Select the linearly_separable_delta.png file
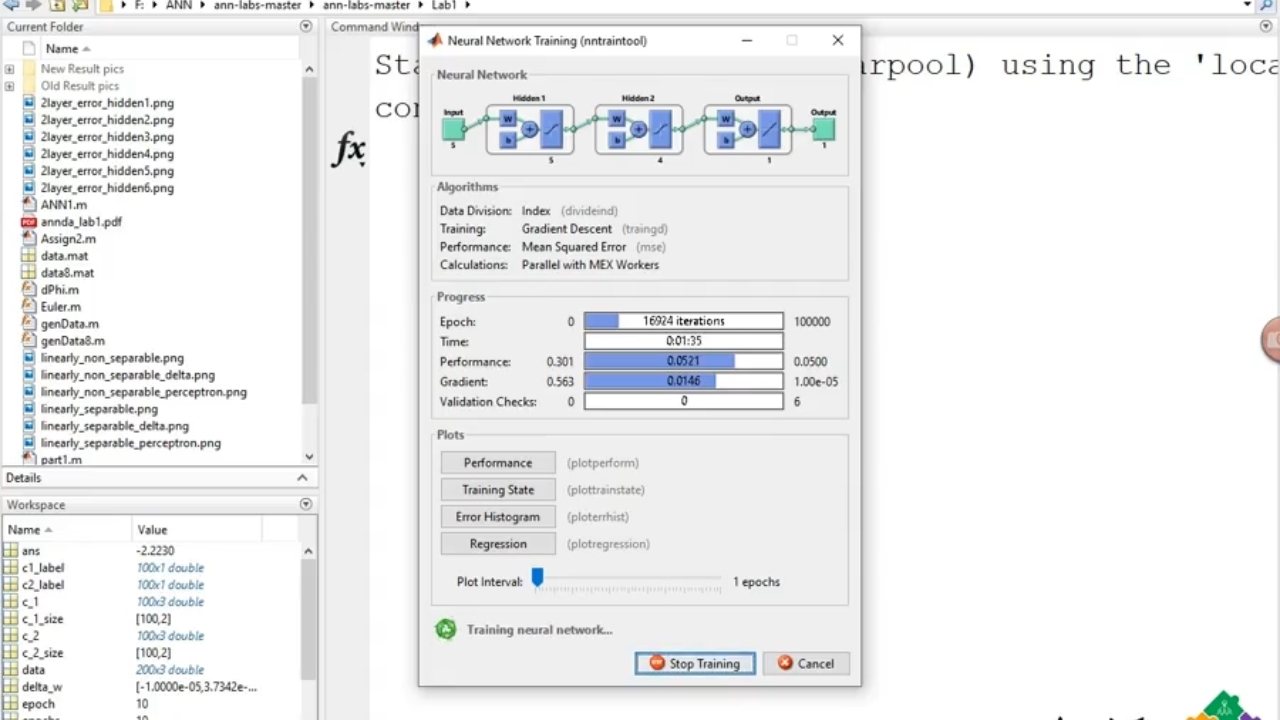This screenshot has height=720, width=1280. [x=114, y=426]
